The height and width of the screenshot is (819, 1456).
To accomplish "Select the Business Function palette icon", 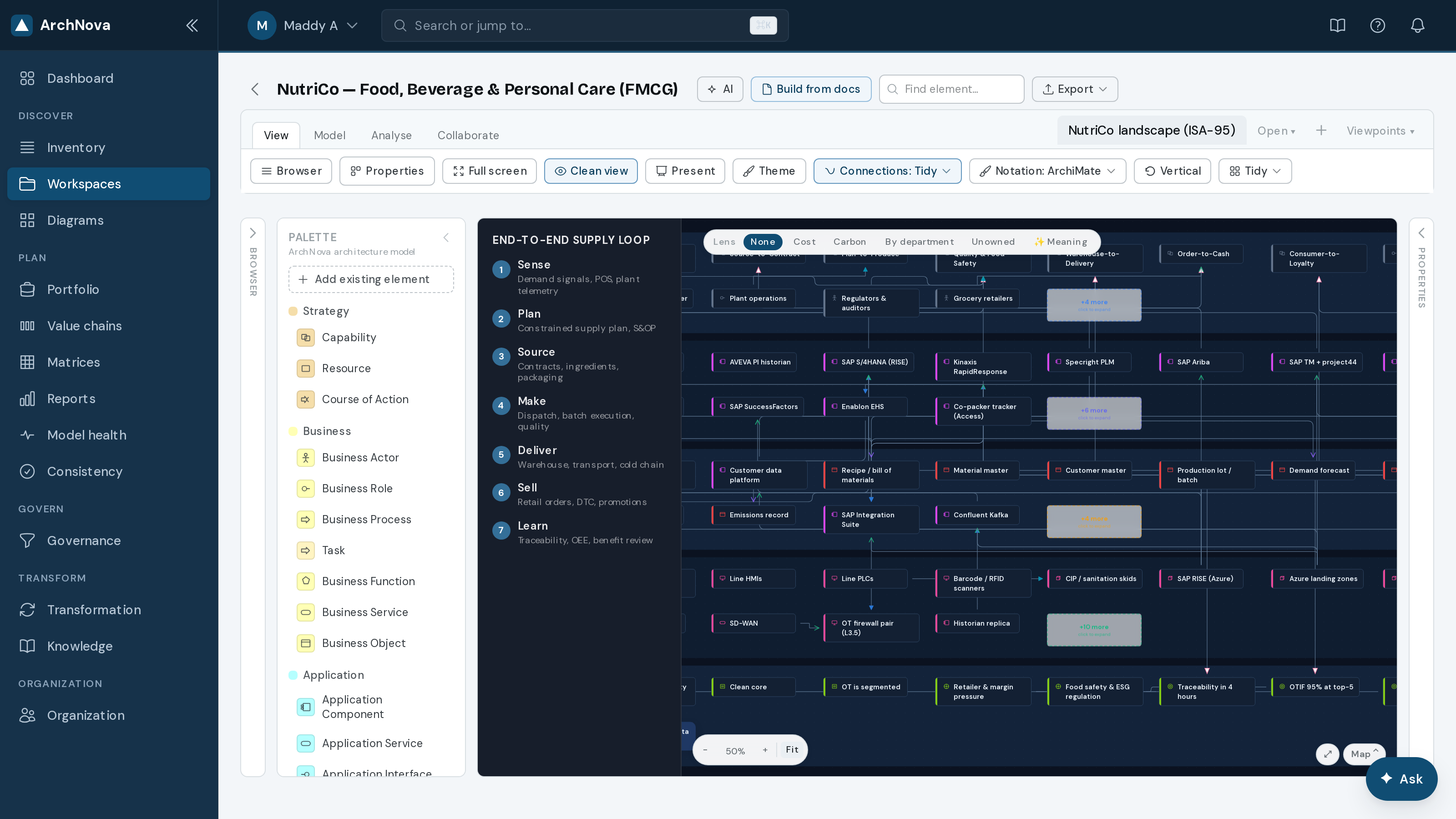I will pyautogui.click(x=306, y=581).
